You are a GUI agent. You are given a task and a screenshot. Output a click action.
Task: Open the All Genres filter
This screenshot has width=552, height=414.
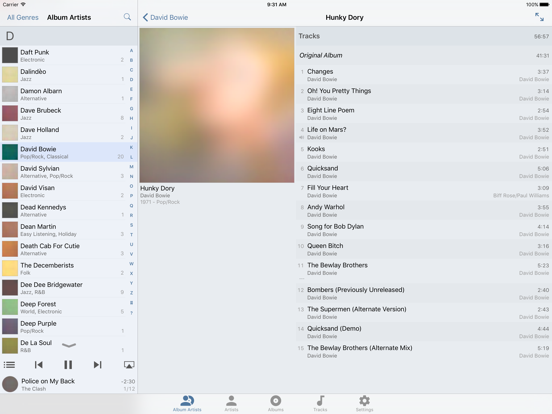tap(23, 17)
